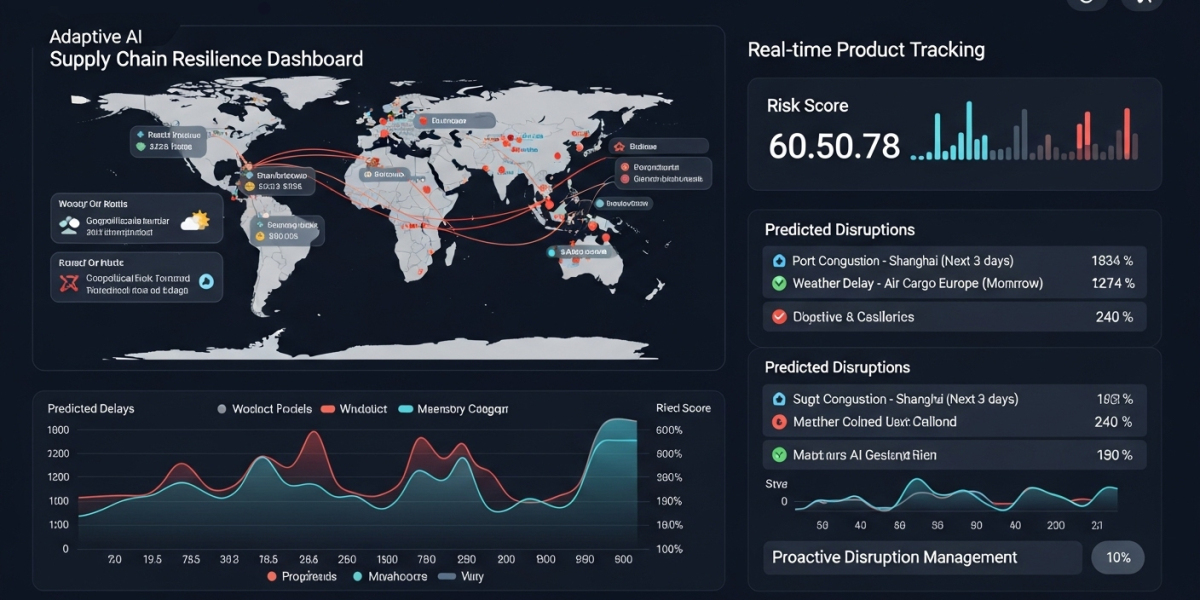
Task: Click the red crossed geopolitical risk icon
Action: click(69, 285)
